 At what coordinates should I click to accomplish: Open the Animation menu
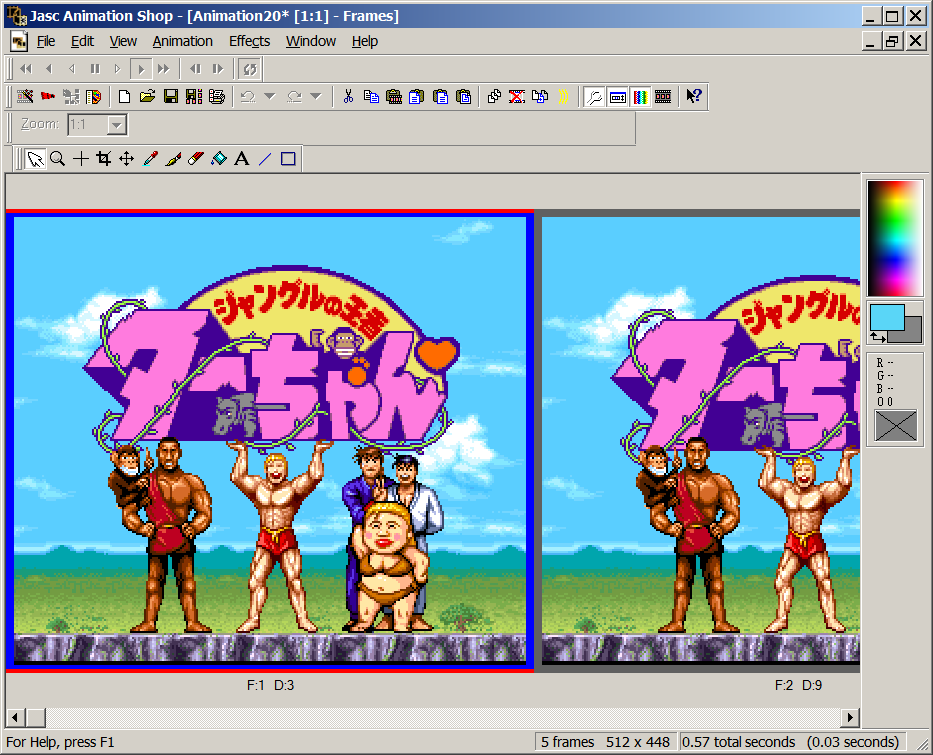pos(183,41)
